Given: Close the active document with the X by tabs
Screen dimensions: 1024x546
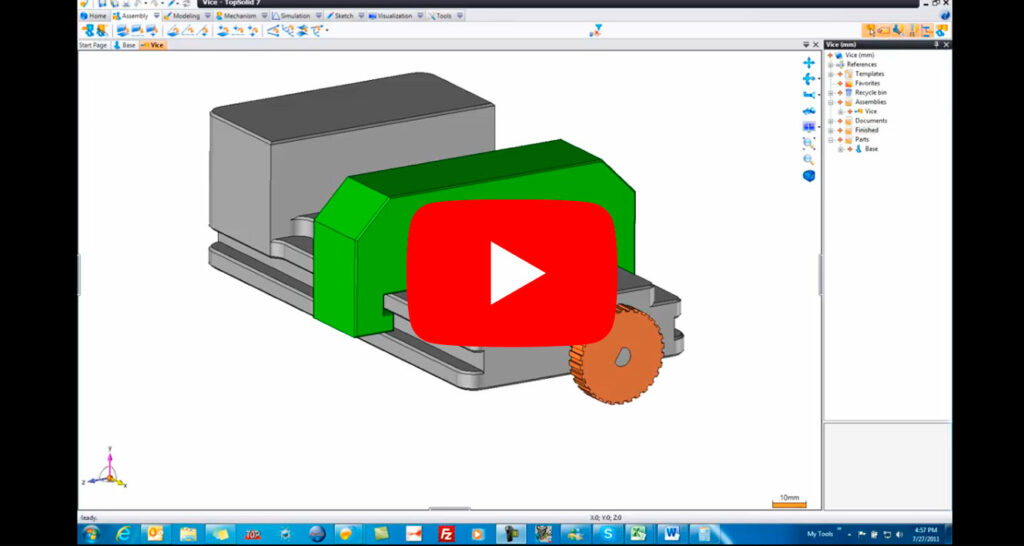Looking at the screenshot, I should click(816, 45).
